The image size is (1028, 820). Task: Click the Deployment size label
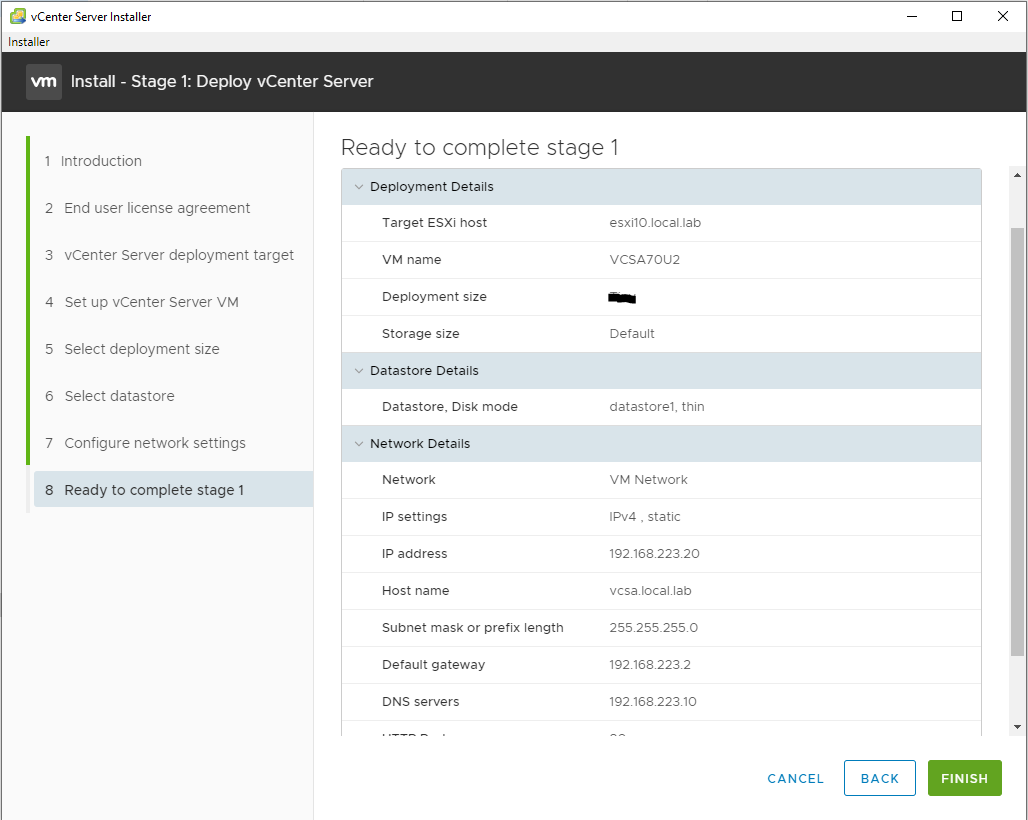click(x=434, y=297)
